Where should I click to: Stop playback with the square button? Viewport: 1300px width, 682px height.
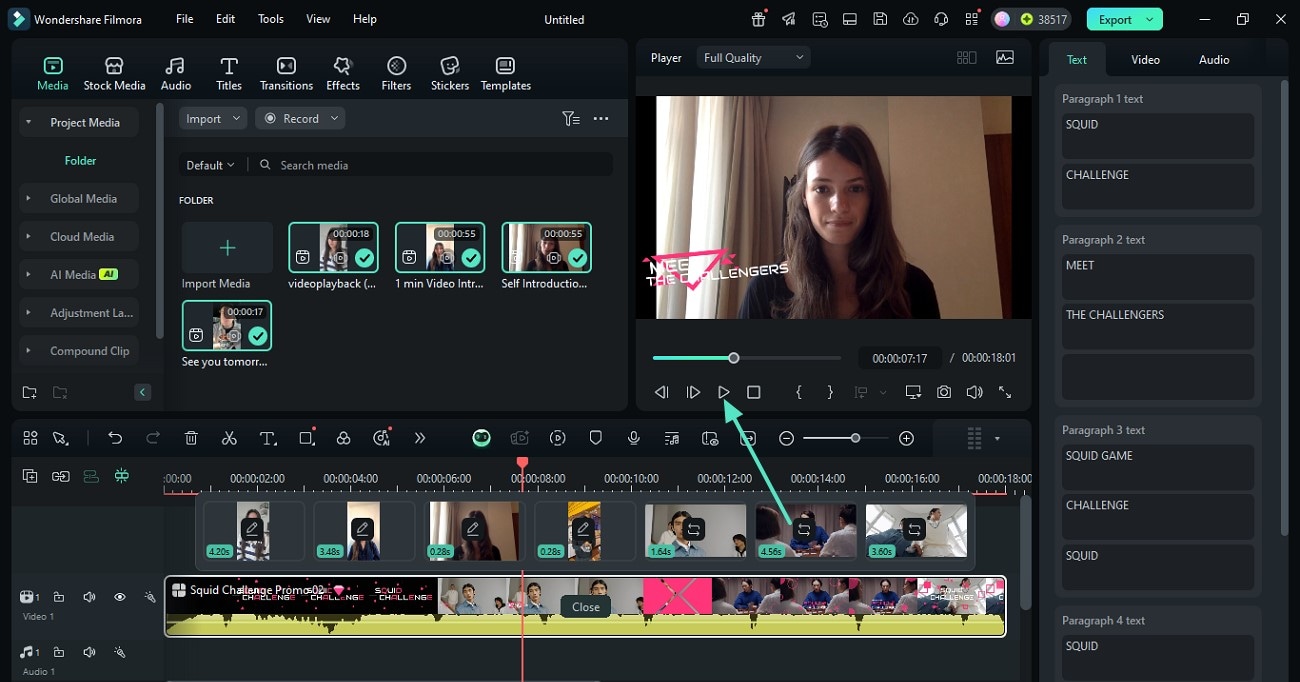(754, 392)
